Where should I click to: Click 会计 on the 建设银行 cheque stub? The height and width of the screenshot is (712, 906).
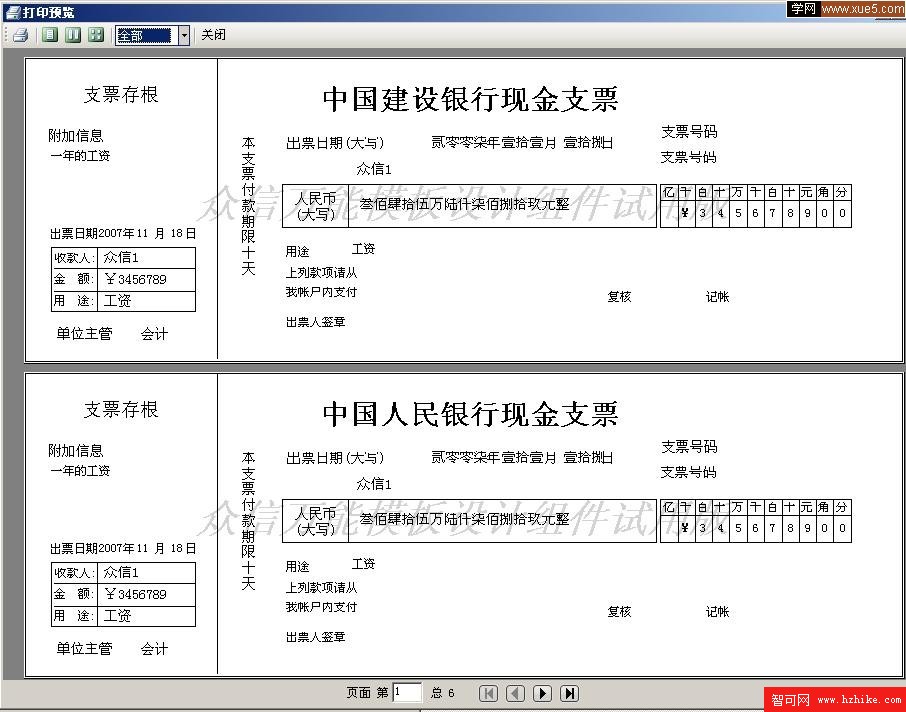154,334
